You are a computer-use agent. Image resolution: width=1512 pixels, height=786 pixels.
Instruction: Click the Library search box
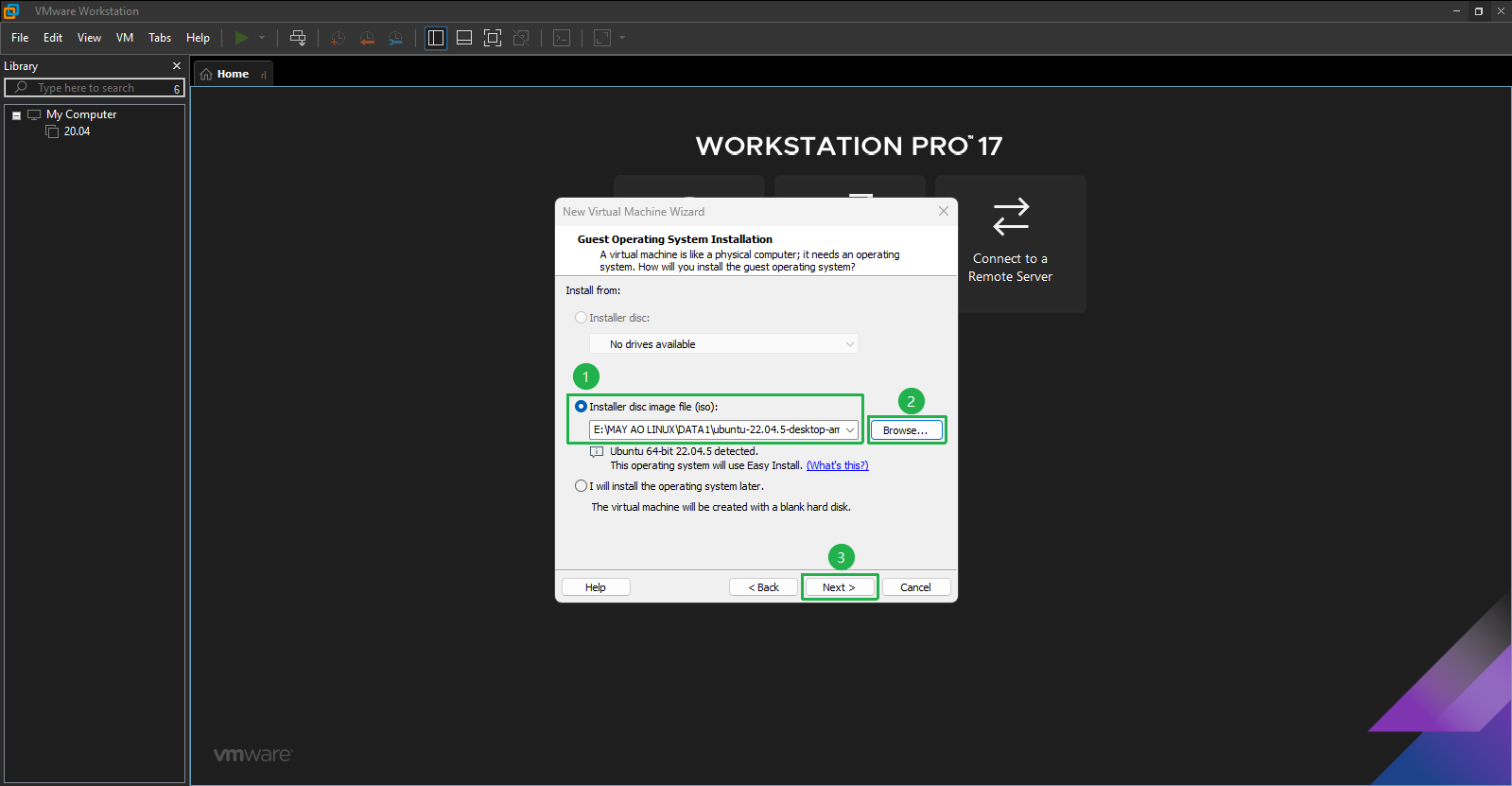pos(95,88)
